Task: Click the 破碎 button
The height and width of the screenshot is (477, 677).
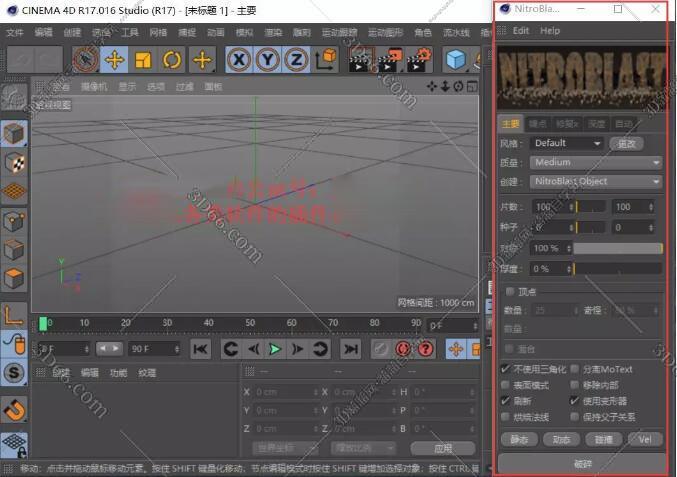Action: (582, 463)
